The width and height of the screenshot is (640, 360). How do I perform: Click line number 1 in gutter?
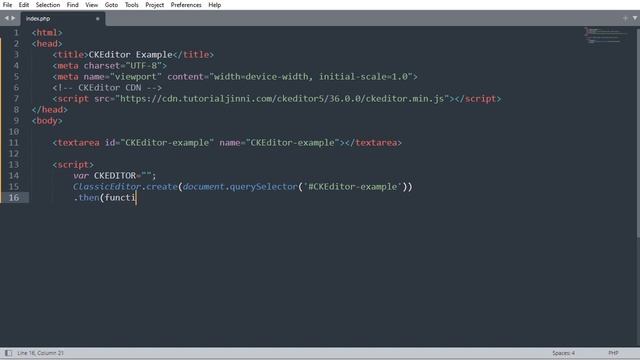click(16, 33)
